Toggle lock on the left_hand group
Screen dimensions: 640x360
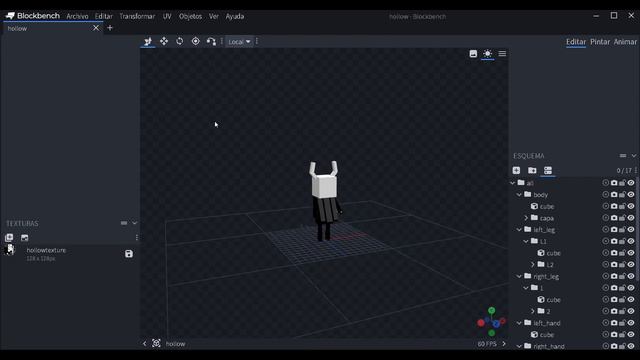[622, 323]
